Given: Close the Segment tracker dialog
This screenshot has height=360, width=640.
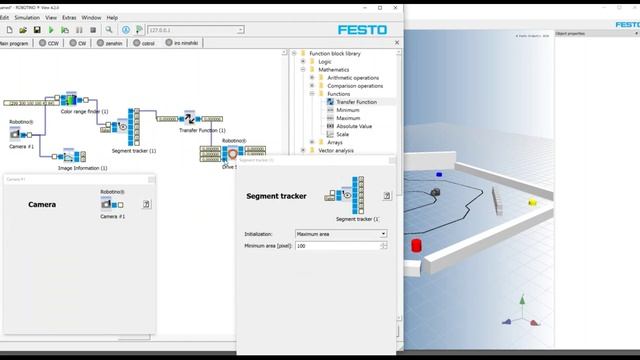Looking at the screenshot, I should (x=392, y=160).
